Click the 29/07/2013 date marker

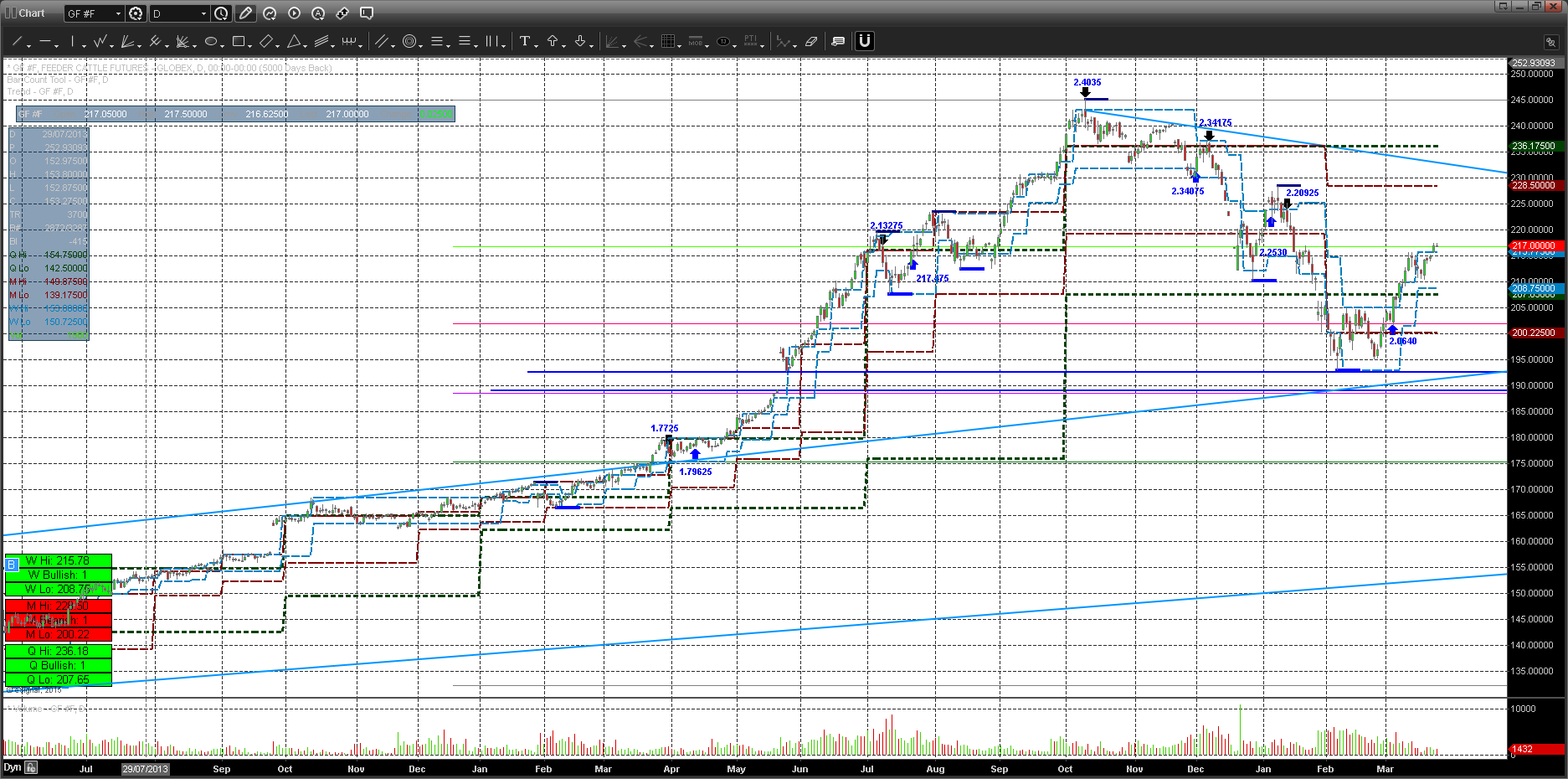click(146, 769)
